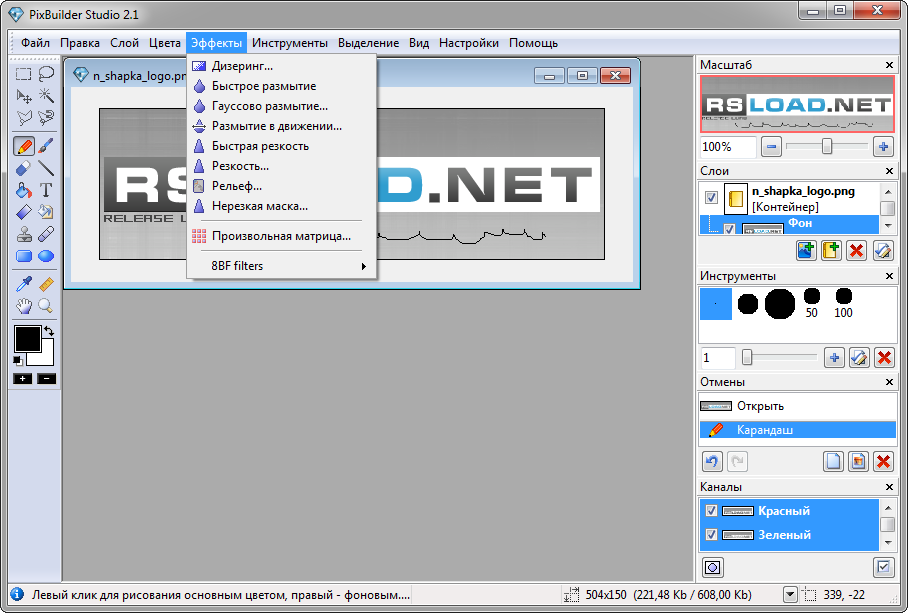Zoom out with minus button

coord(771,146)
